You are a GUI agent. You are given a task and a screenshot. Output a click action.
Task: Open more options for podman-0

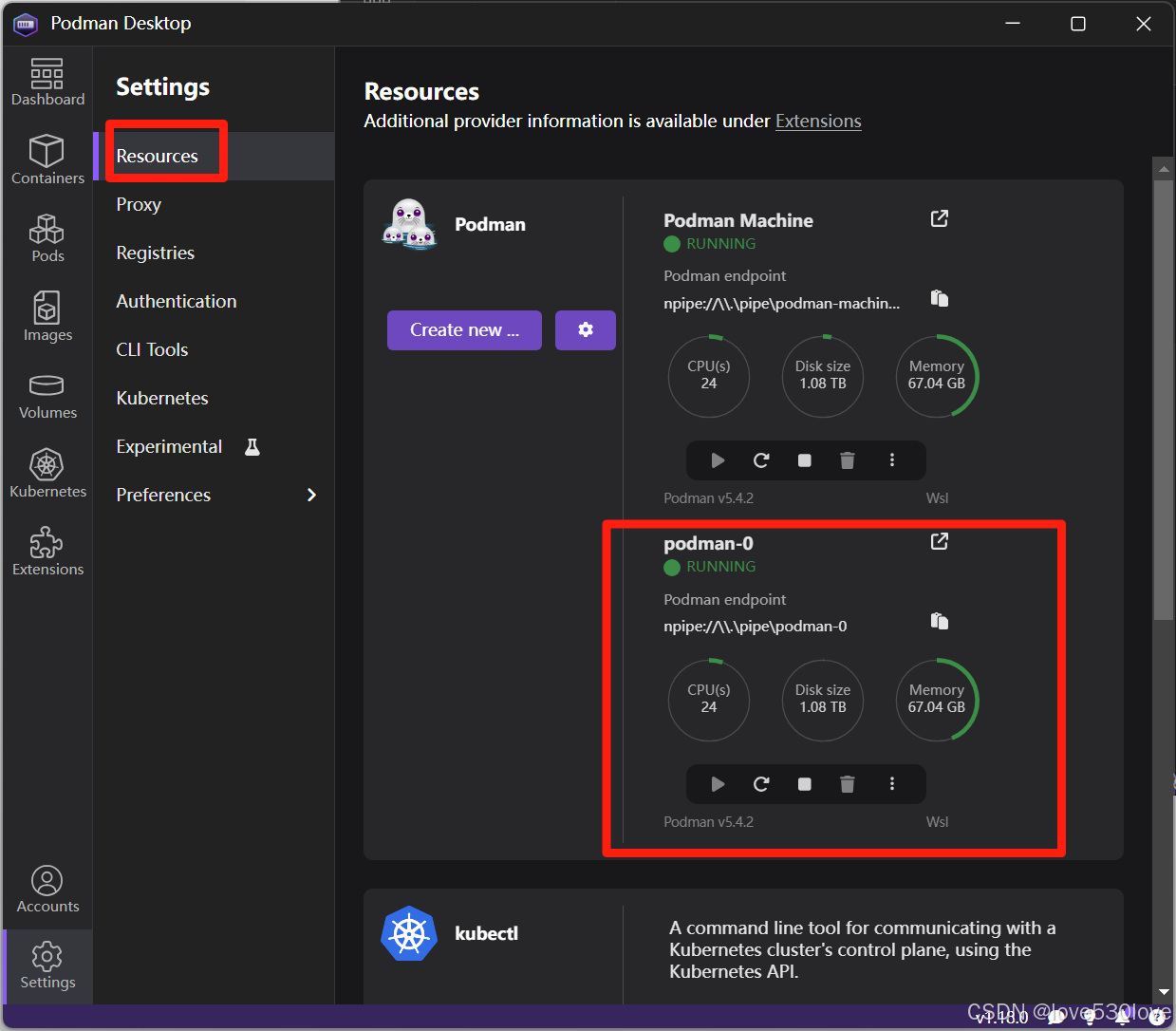tap(891, 784)
